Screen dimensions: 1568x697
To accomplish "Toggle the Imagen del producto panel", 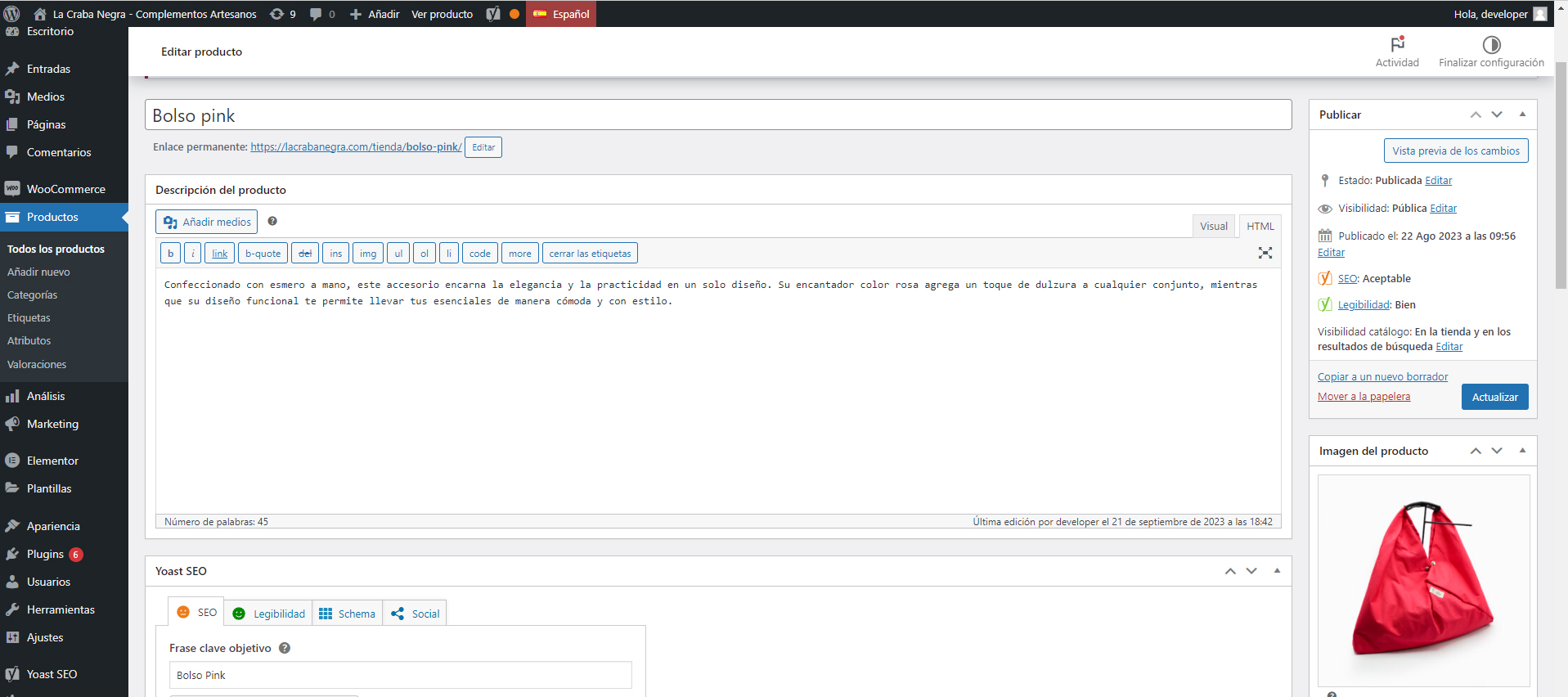I will (x=1522, y=451).
